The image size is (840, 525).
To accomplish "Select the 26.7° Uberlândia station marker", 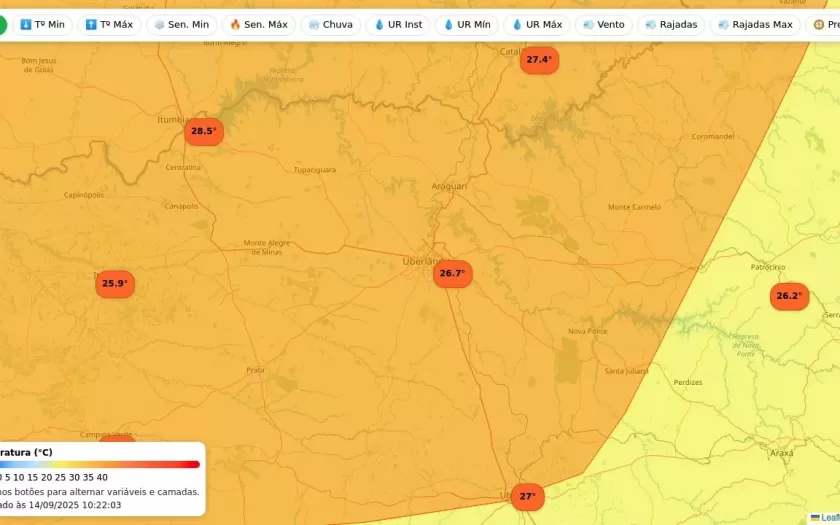I will (452, 274).
